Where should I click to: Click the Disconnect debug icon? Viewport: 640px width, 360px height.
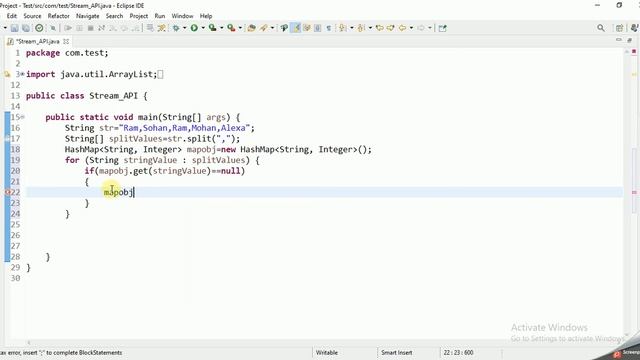click(x=101, y=28)
